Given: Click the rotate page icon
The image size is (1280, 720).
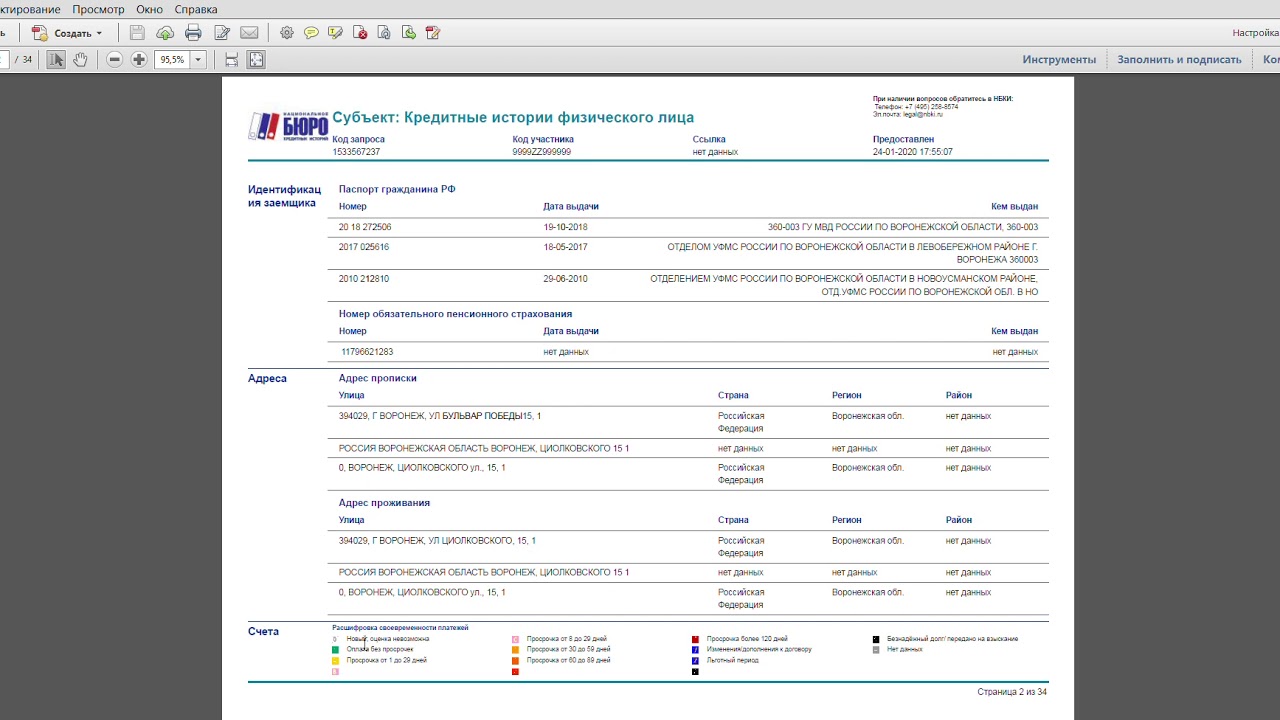Looking at the screenshot, I should tap(384, 33).
